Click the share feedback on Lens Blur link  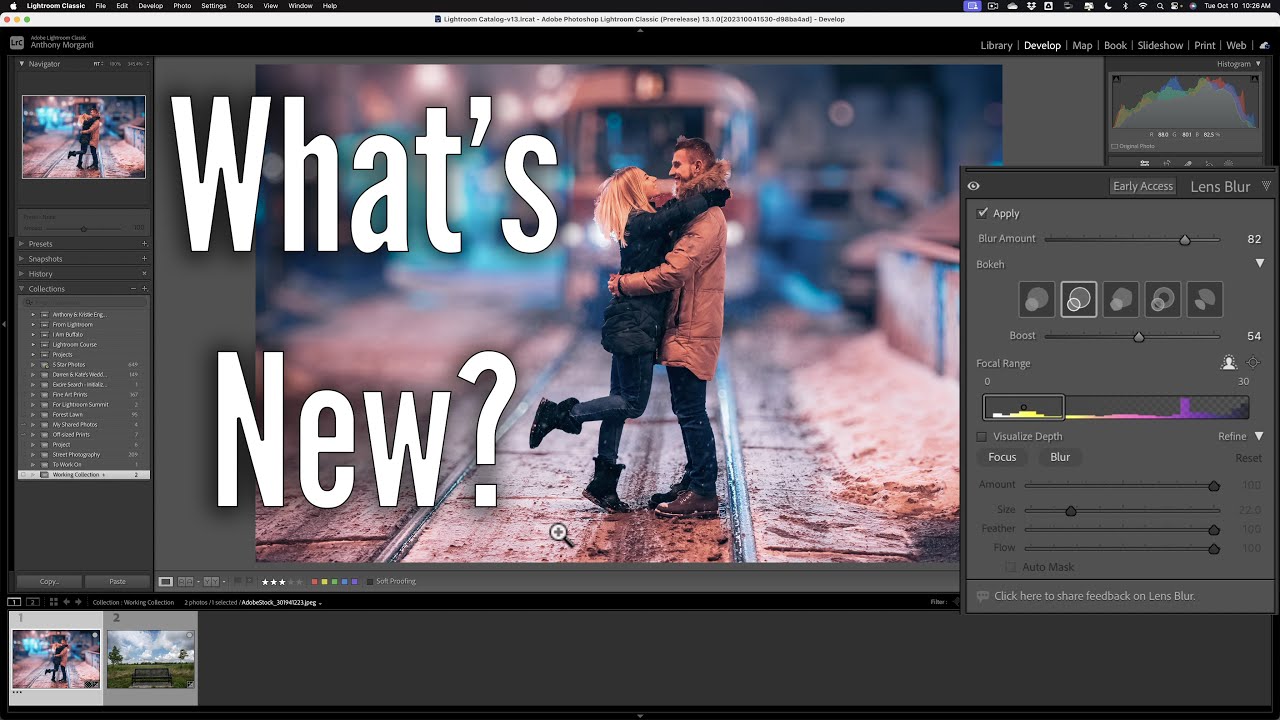click(x=1094, y=596)
